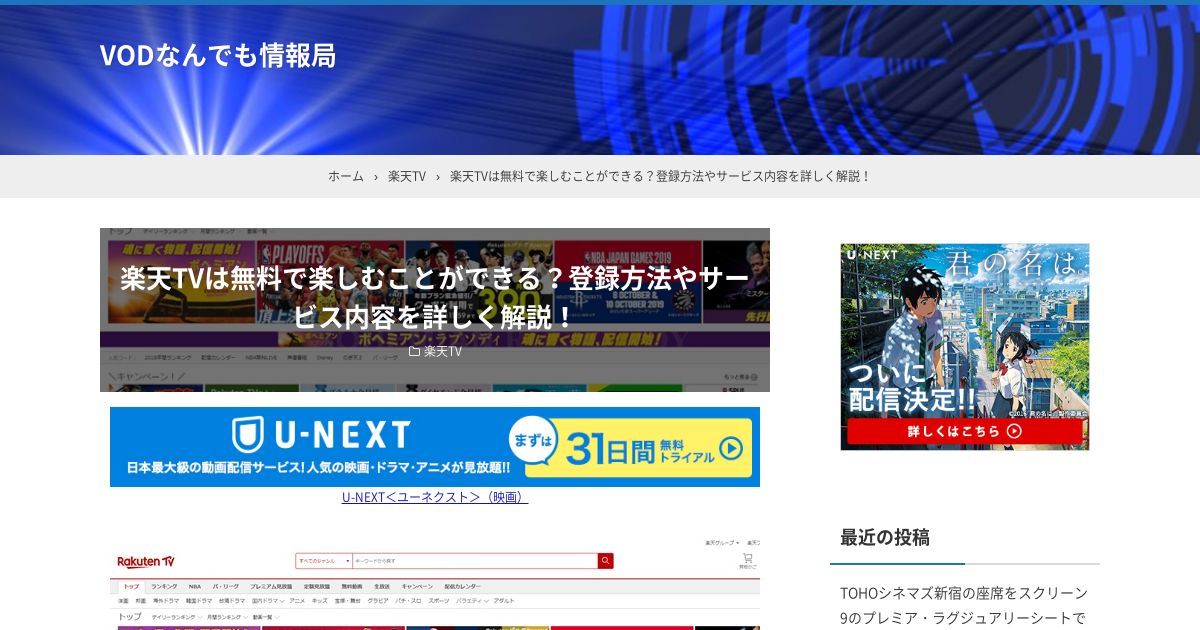
Task: Open the TOHOシネマズ新宿 recent post link
Action: 964,605
